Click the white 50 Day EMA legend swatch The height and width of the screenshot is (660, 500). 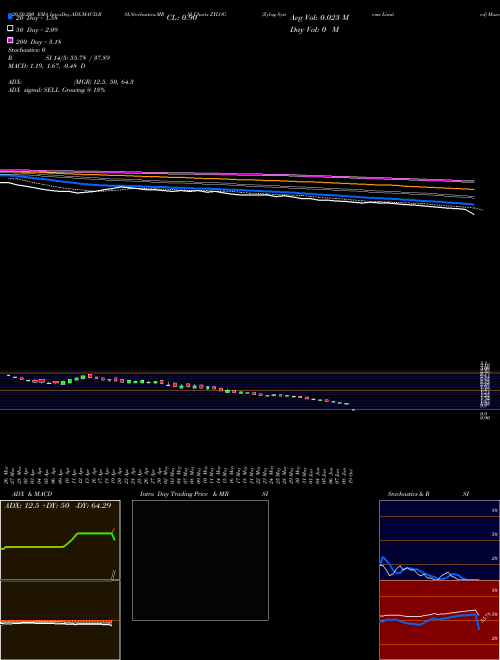point(10,29)
